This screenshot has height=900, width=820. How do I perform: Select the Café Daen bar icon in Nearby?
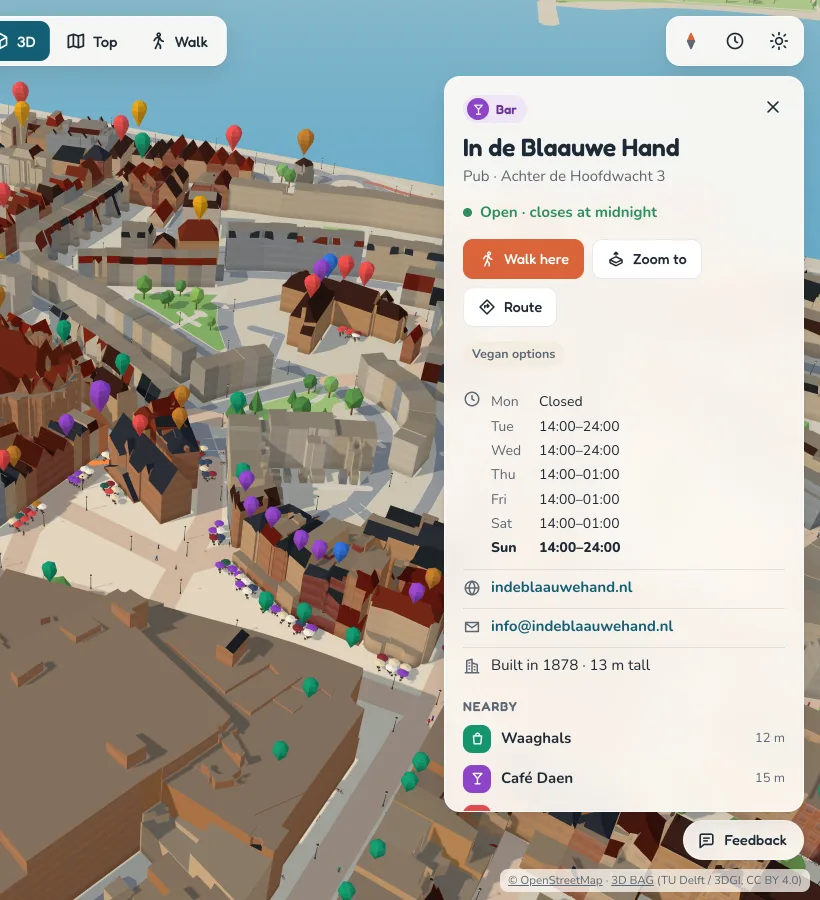pos(477,778)
